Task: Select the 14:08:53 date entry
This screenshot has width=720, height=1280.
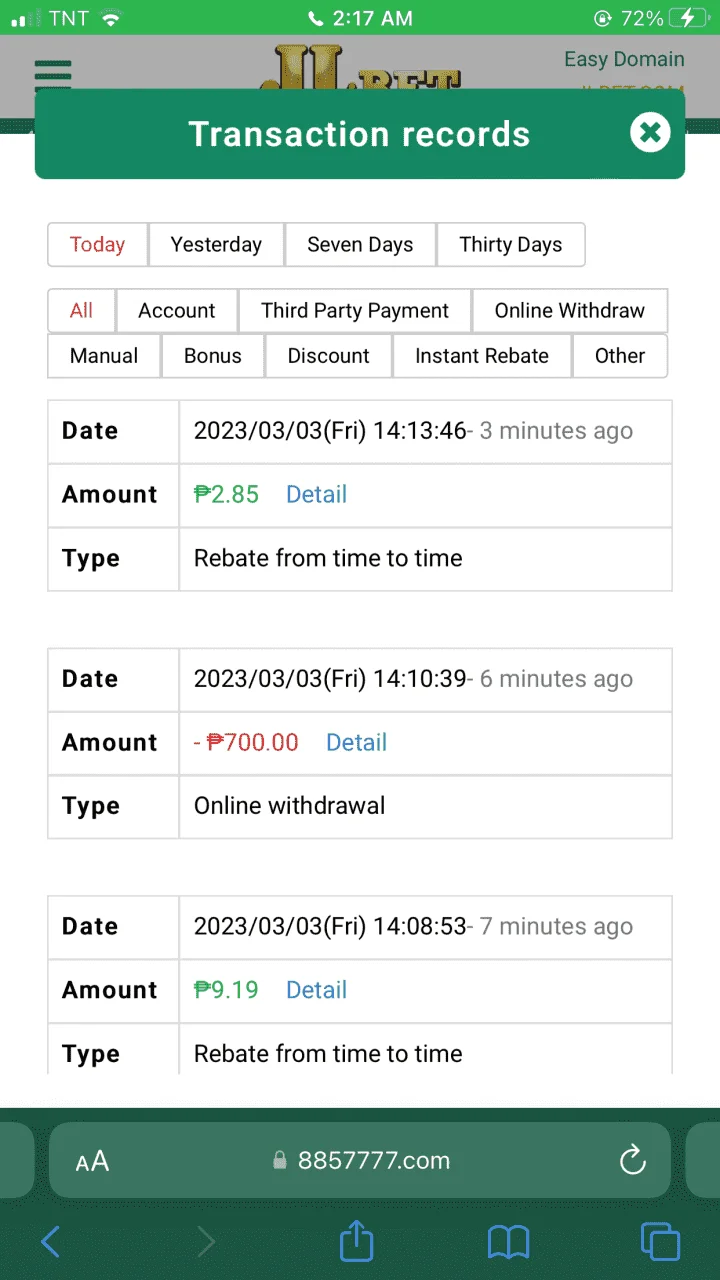Action: 330,927
